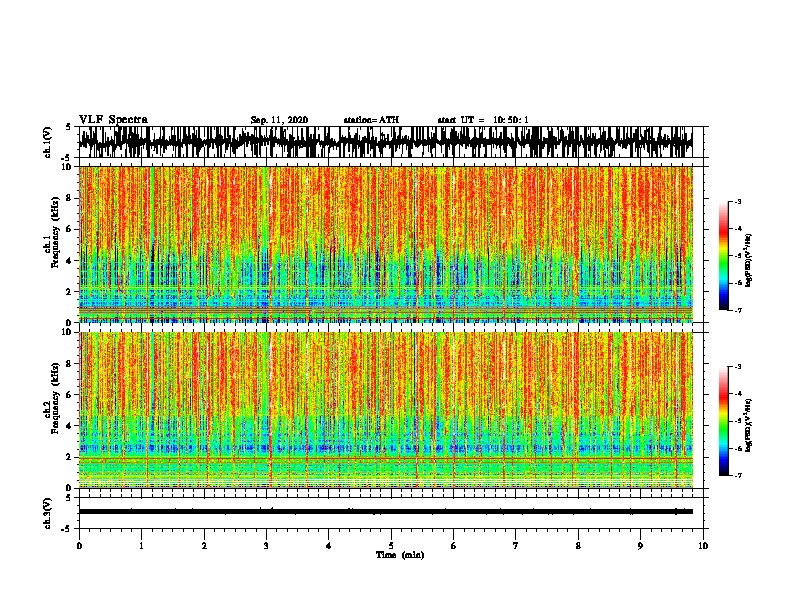Click the "station= ATH" header text
The width and height of the screenshot is (792, 612).
371,120
